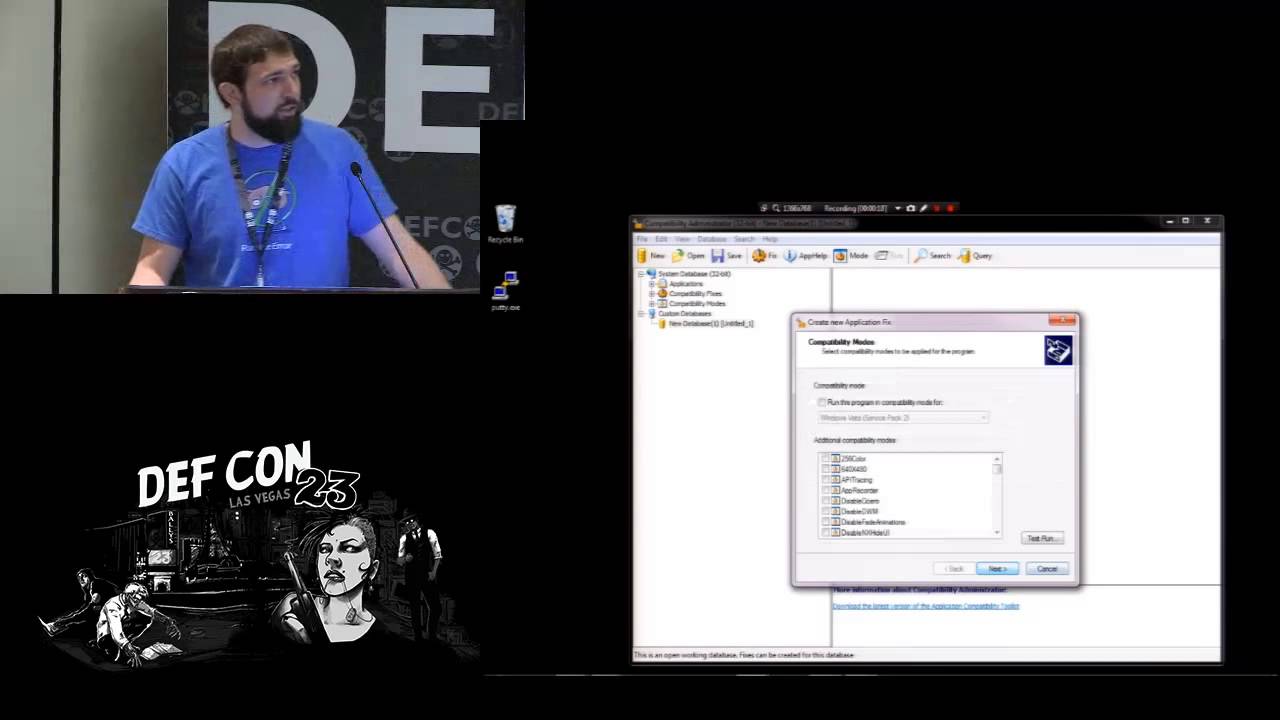
Task: Click the Test Run button
Action: point(1041,538)
